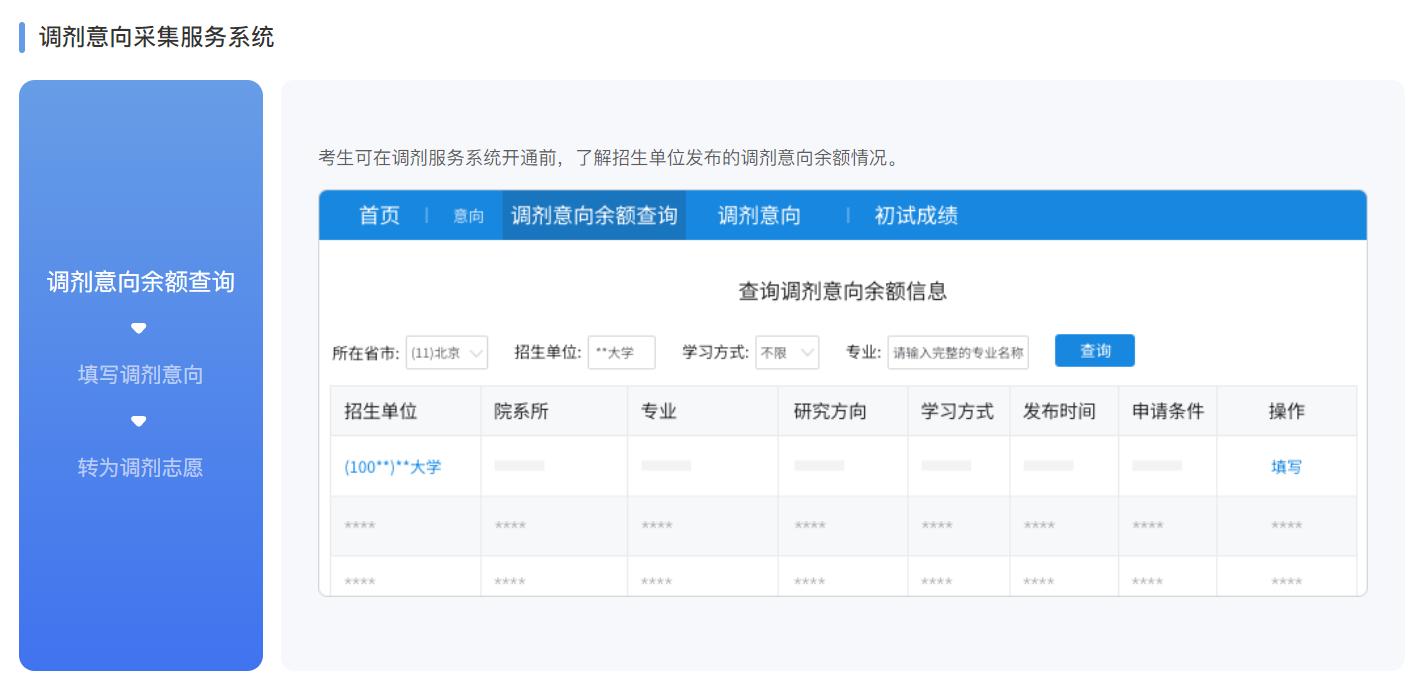Select 调剂意向余额查询 in left sidebar
1412x680 pixels.
tap(141, 282)
